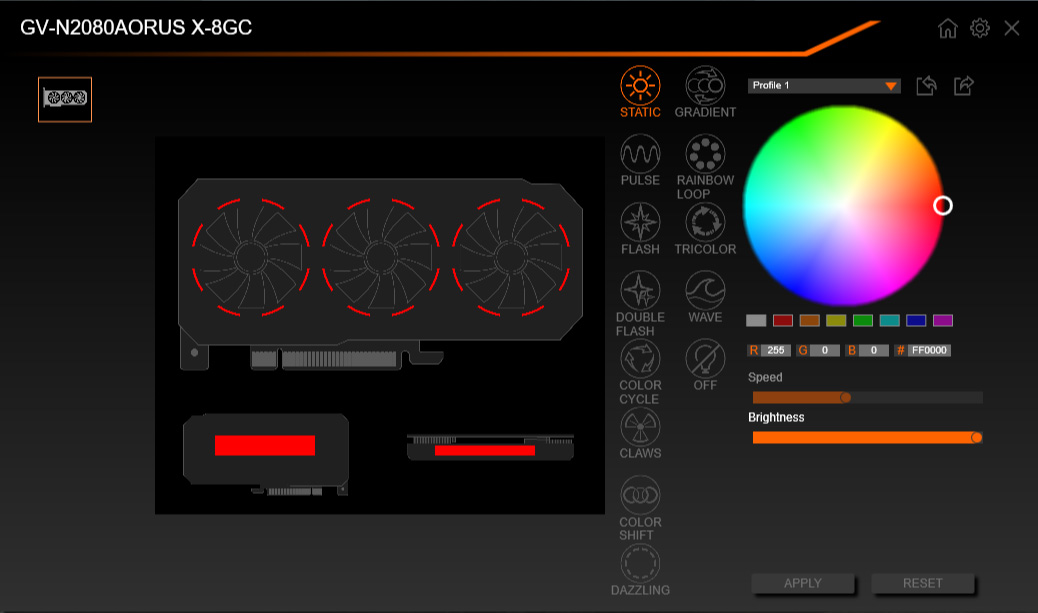The height and width of the screenshot is (613, 1038).
Task: Click the color wheel center white area
Action: pyautogui.click(x=844, y=206)
